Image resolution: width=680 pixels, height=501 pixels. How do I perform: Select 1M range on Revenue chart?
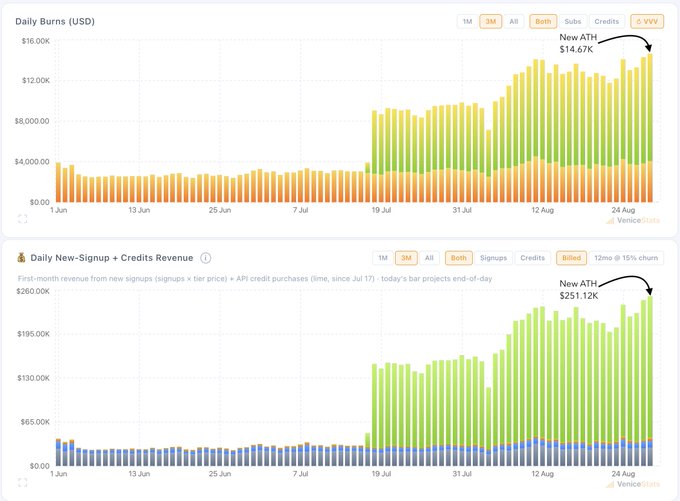click(382, 258)
